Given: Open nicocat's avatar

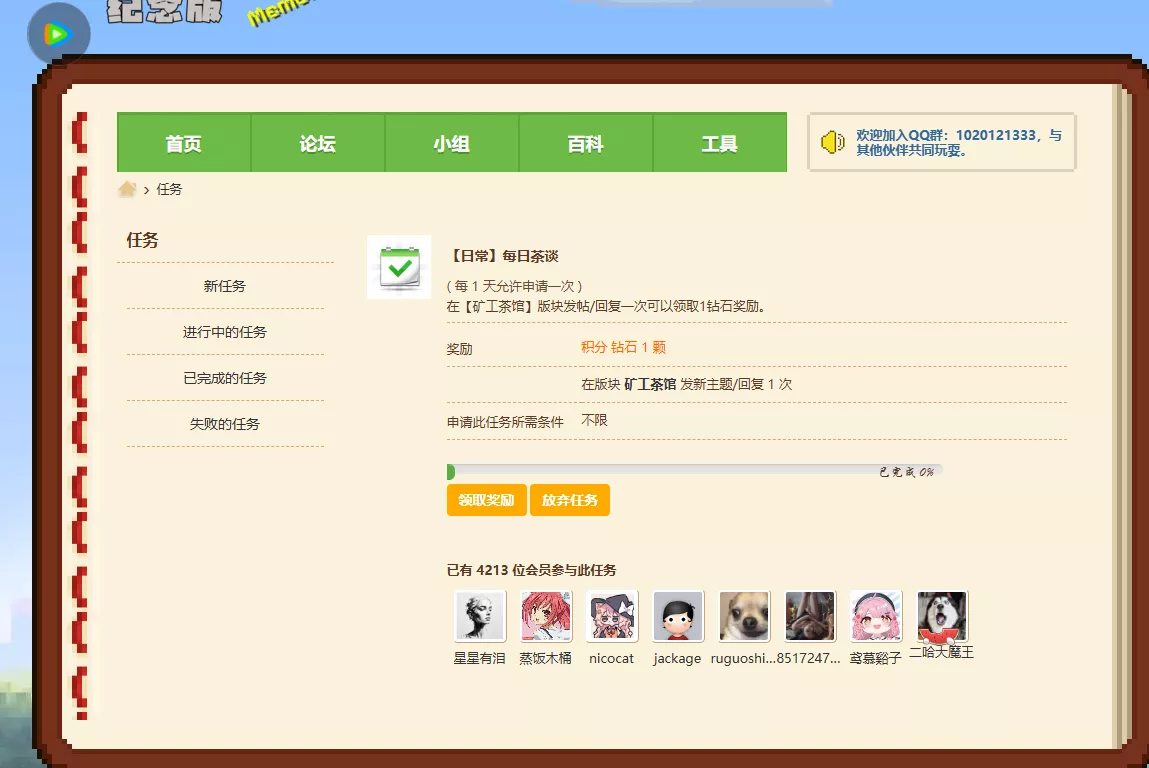Looking at the screenshot, I should [612, 616].
